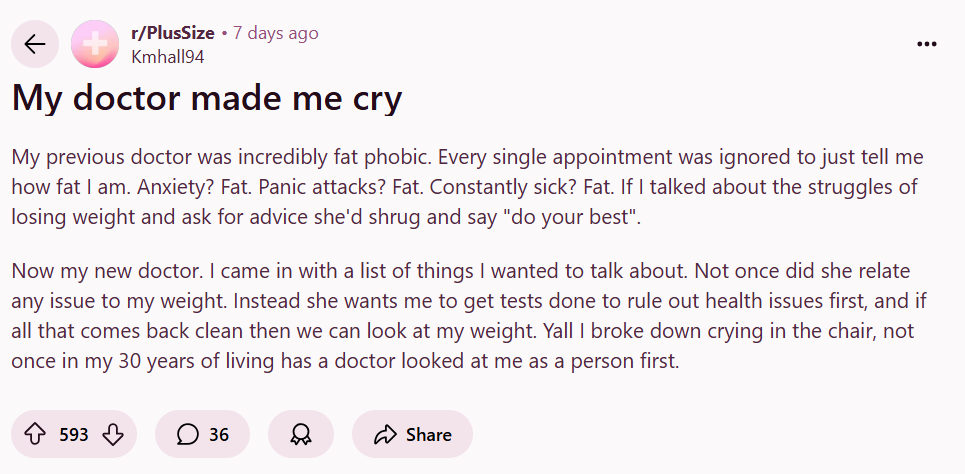The image size is (965, 474).
Task: Visit the r/PlusSize subreddit link
Action: [x=172, y=33]
